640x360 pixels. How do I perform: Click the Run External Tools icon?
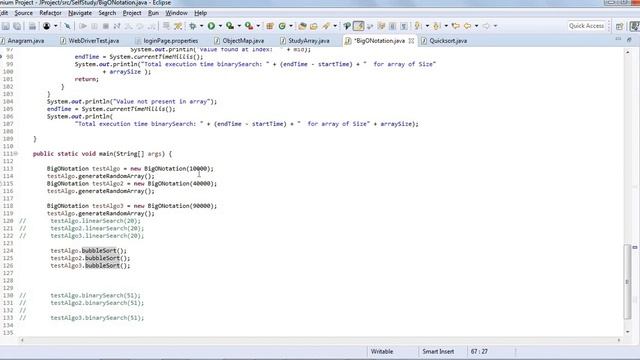[x=249, y=26]
